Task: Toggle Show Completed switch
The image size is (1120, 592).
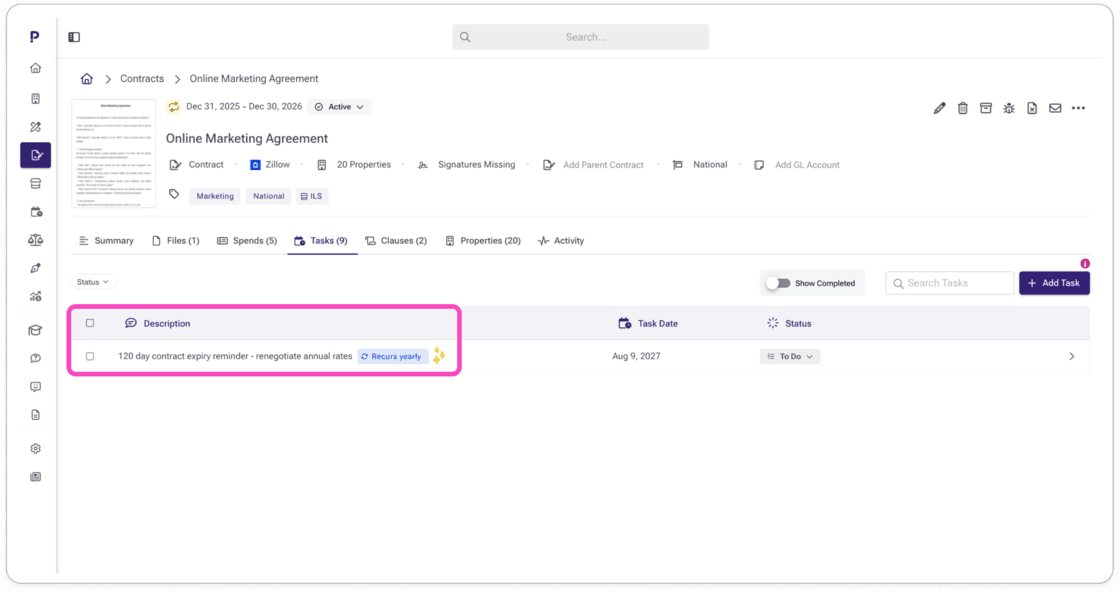Action: (778, 283)
